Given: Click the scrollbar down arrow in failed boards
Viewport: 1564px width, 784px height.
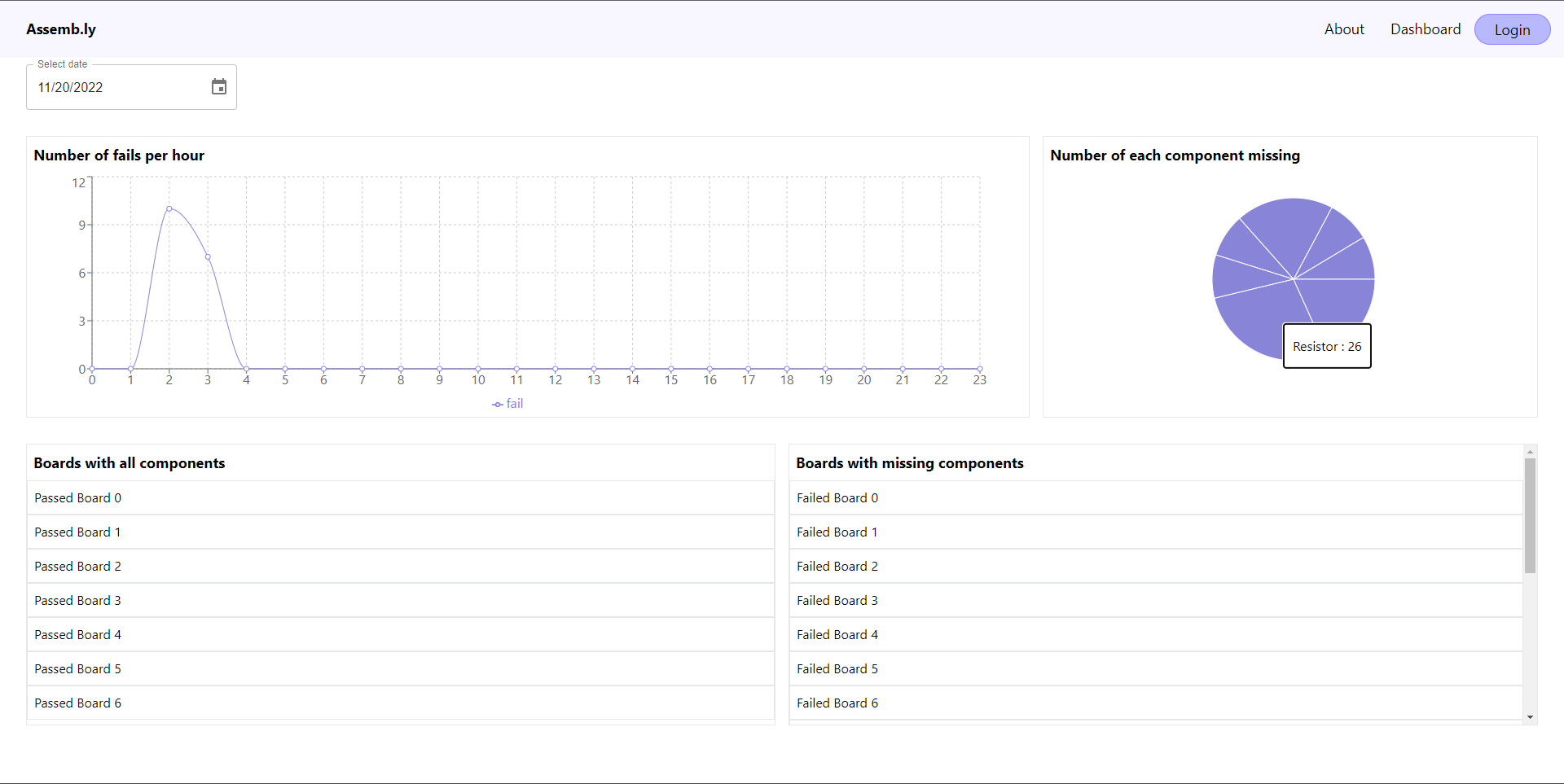Looking at the screenshot, I should click(x=1530, y=717).
